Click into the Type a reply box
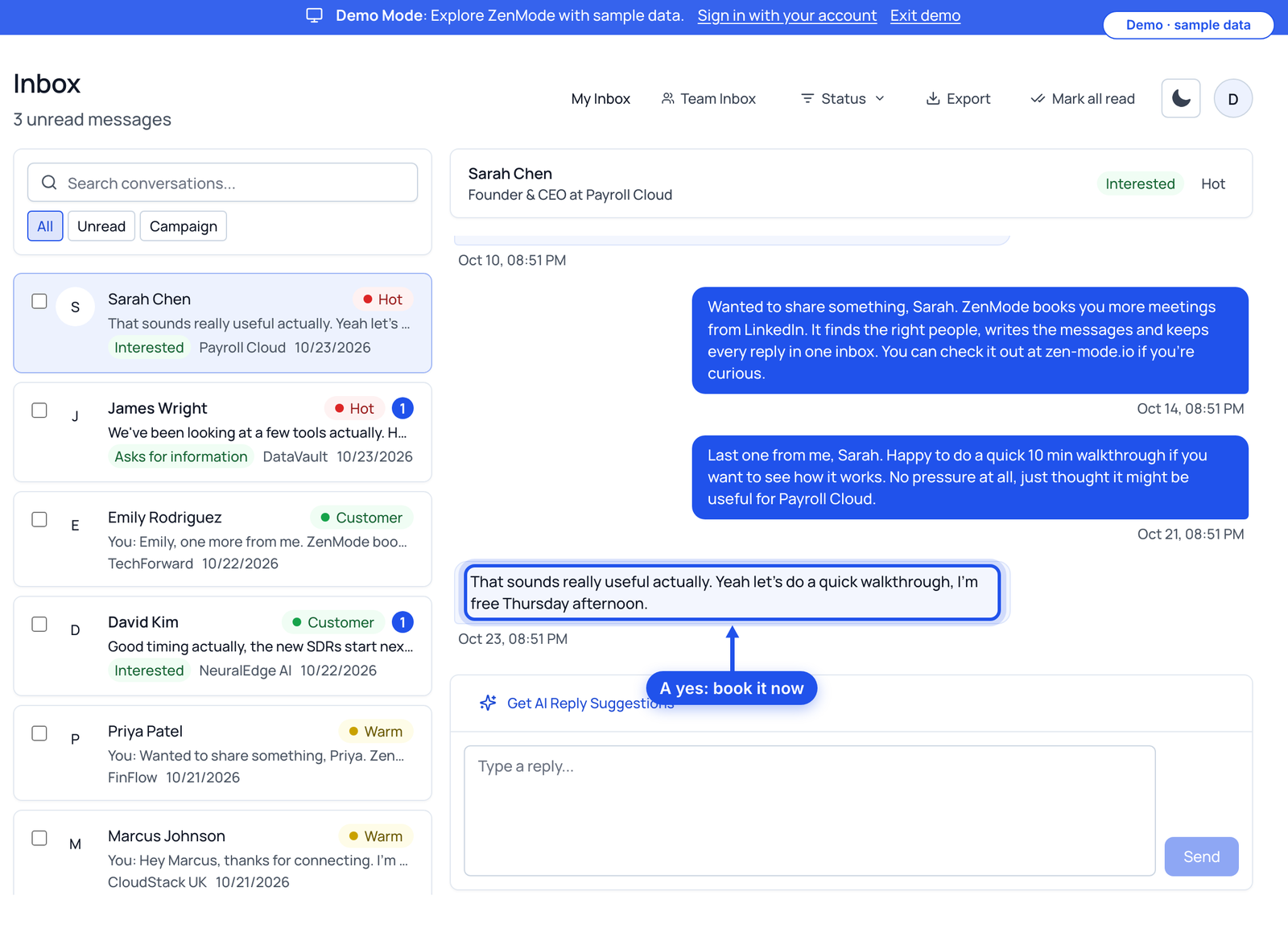Screen dimensions: 1288x945 point(810,811)
